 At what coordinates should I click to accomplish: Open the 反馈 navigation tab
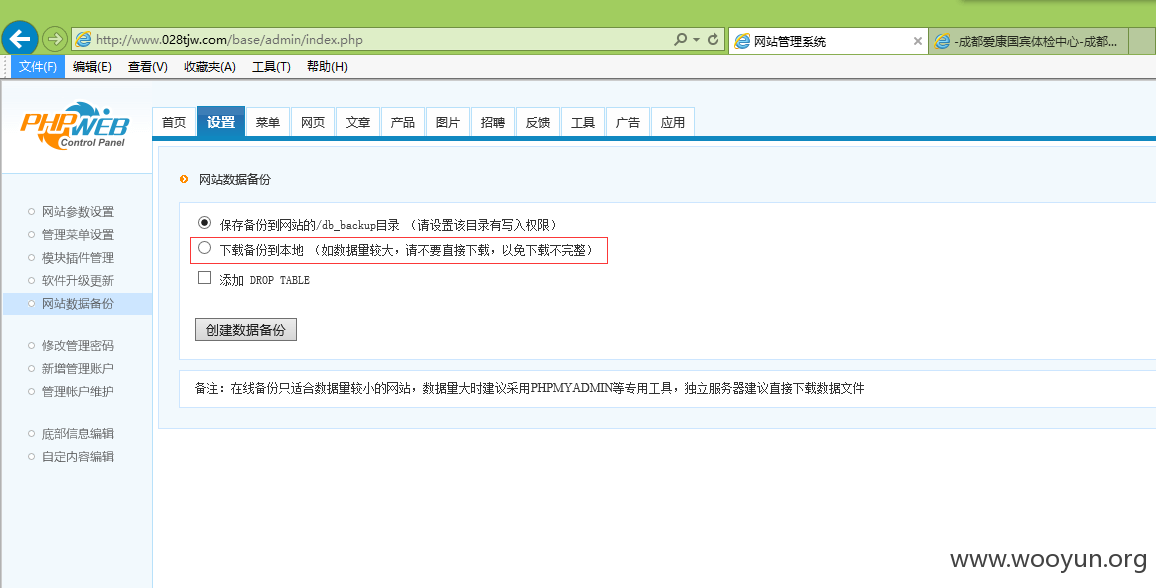537,122
